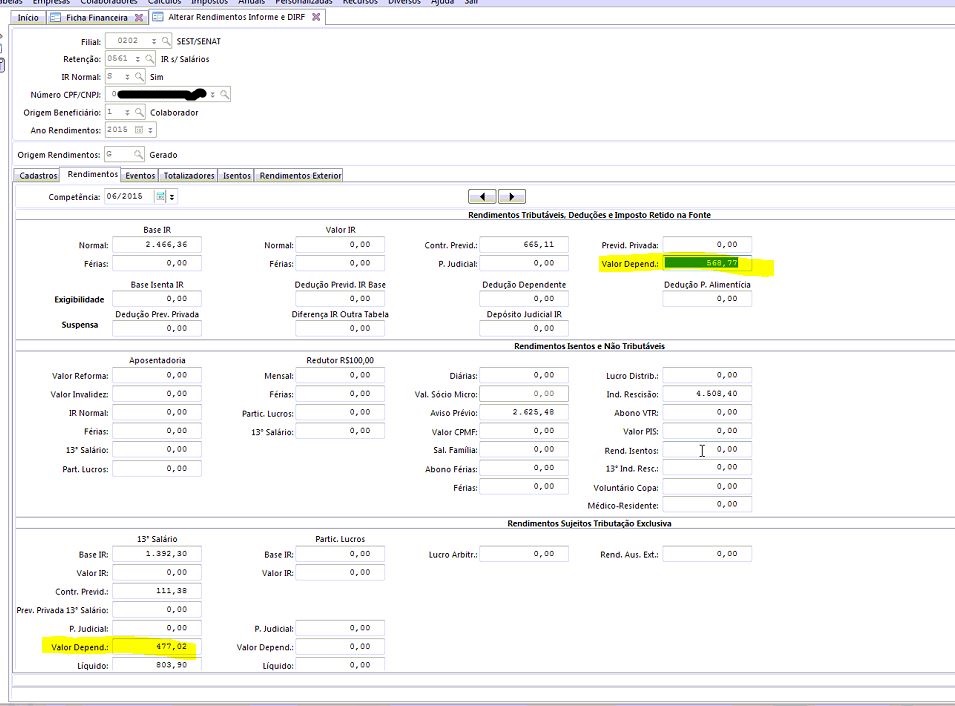
Task: Open the Competência calendar icon
Action: tap(160, 197)
